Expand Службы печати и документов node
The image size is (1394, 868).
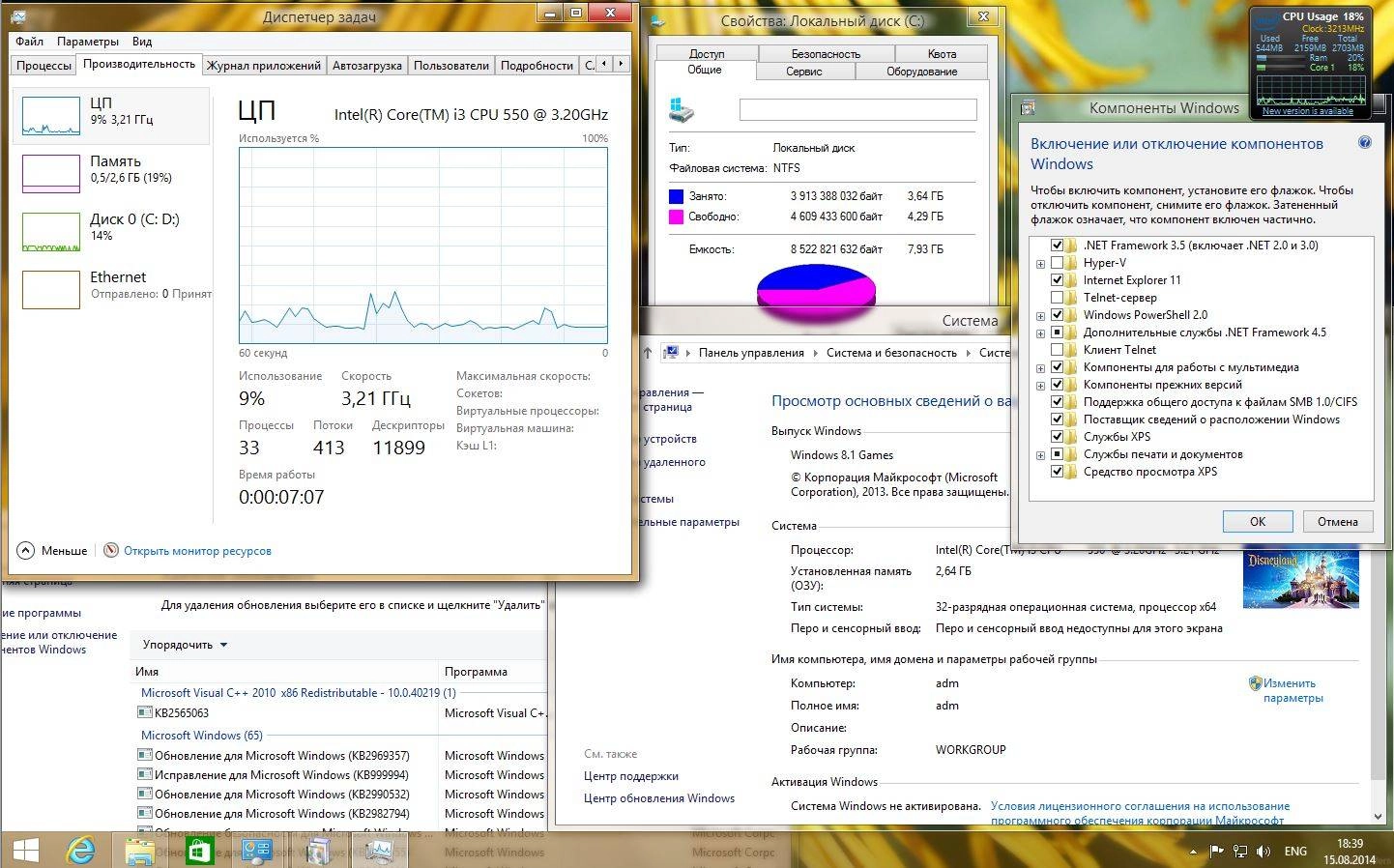coord(1040,455)
